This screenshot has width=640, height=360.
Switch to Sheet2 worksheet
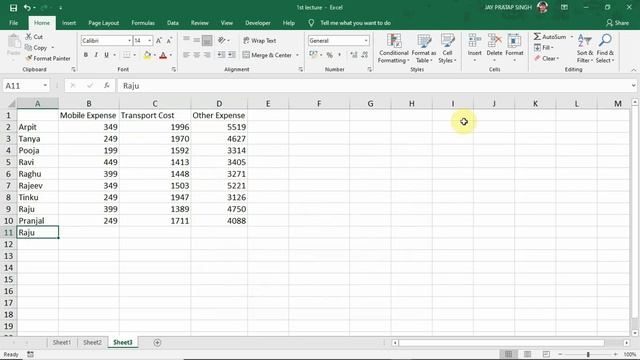(92, 342)
